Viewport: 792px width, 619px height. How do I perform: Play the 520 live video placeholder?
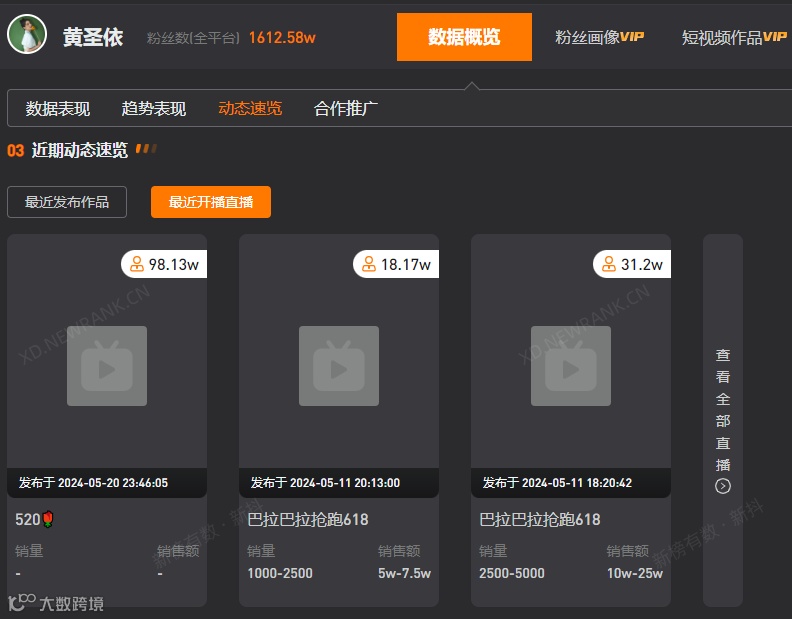[x=107, y=366]
